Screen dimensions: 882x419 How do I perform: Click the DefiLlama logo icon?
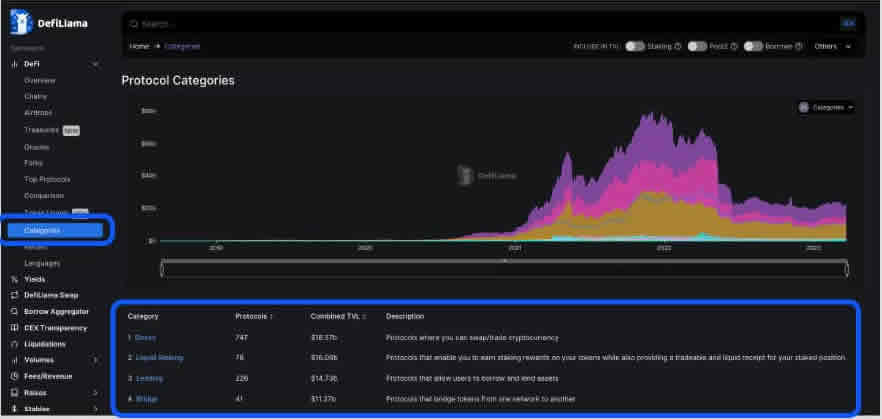[x=21, y=21]
